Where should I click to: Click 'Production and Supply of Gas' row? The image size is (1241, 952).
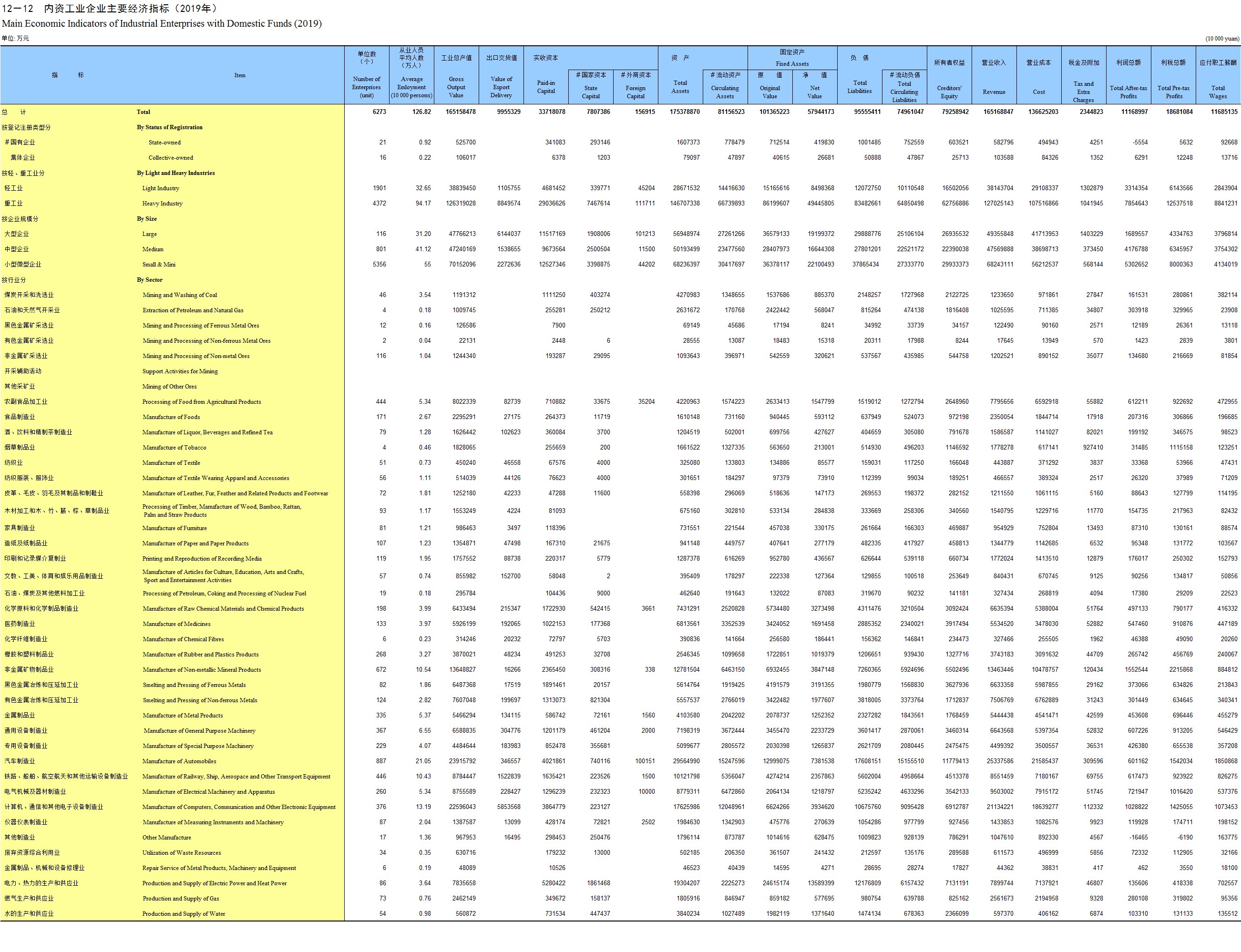tap(180, 899)
